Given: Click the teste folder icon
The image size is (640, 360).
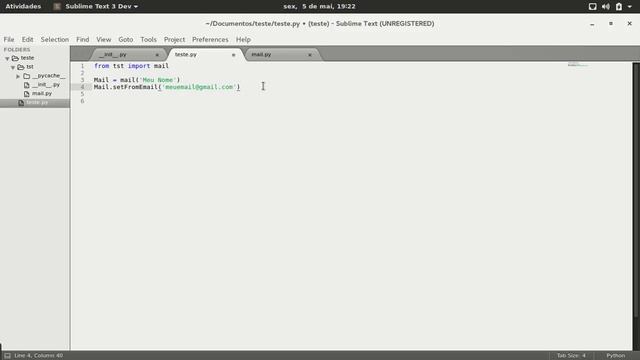Looking at the screenshot, I should point(15,58).
